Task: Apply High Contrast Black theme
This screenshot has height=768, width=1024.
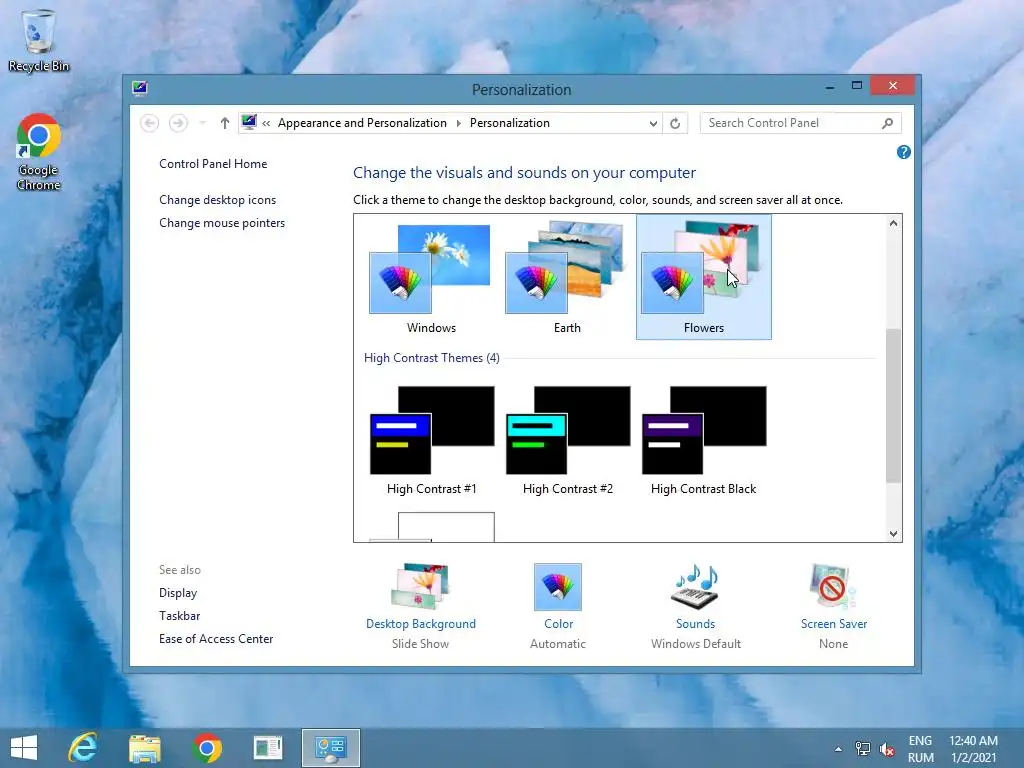Action: coord(703,440)
